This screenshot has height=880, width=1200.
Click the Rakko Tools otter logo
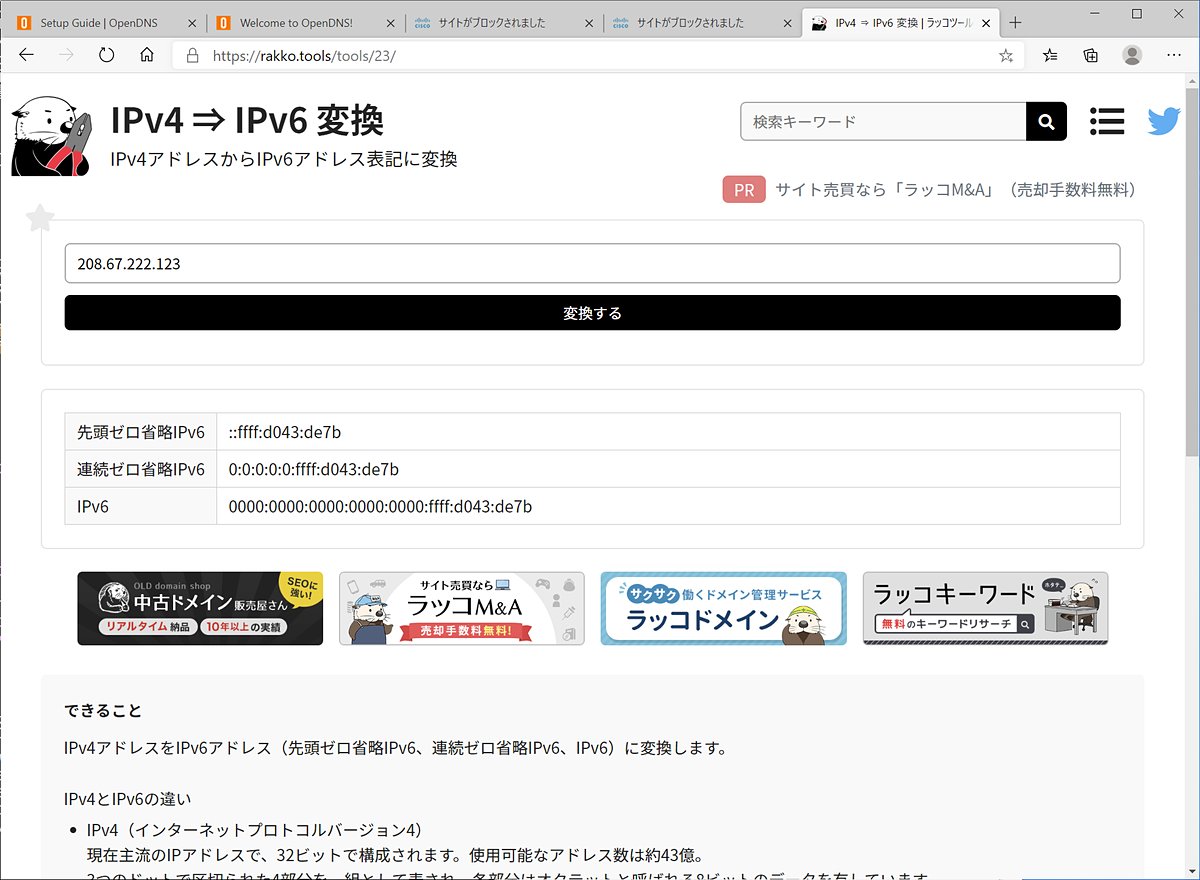pos(49,133)
